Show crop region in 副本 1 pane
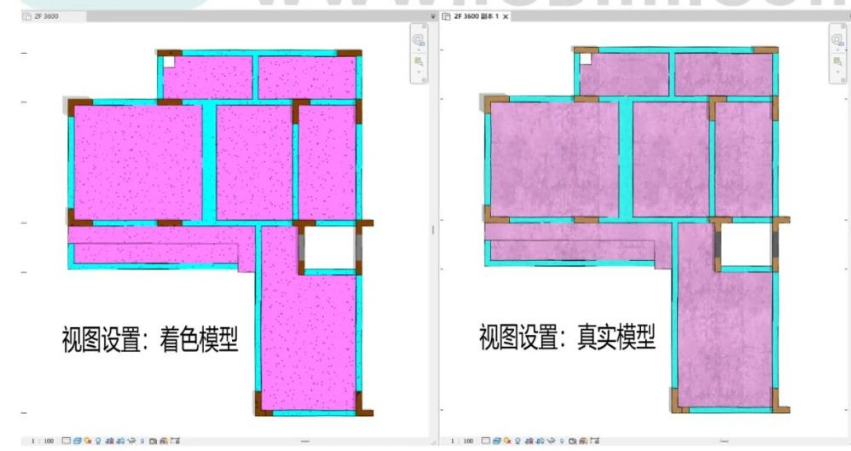851x451 pixels. [x=540, y=441]
